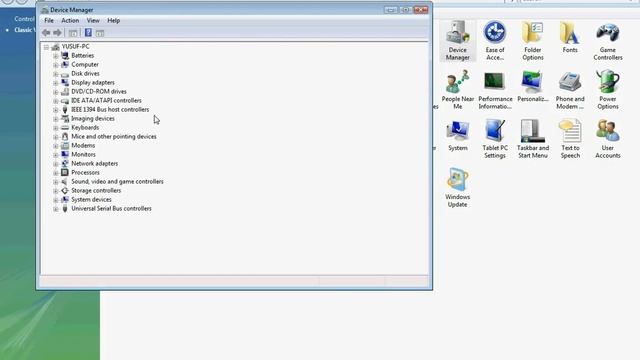
Task: Click the Batteries icon in tree
Action: (64, 56)
